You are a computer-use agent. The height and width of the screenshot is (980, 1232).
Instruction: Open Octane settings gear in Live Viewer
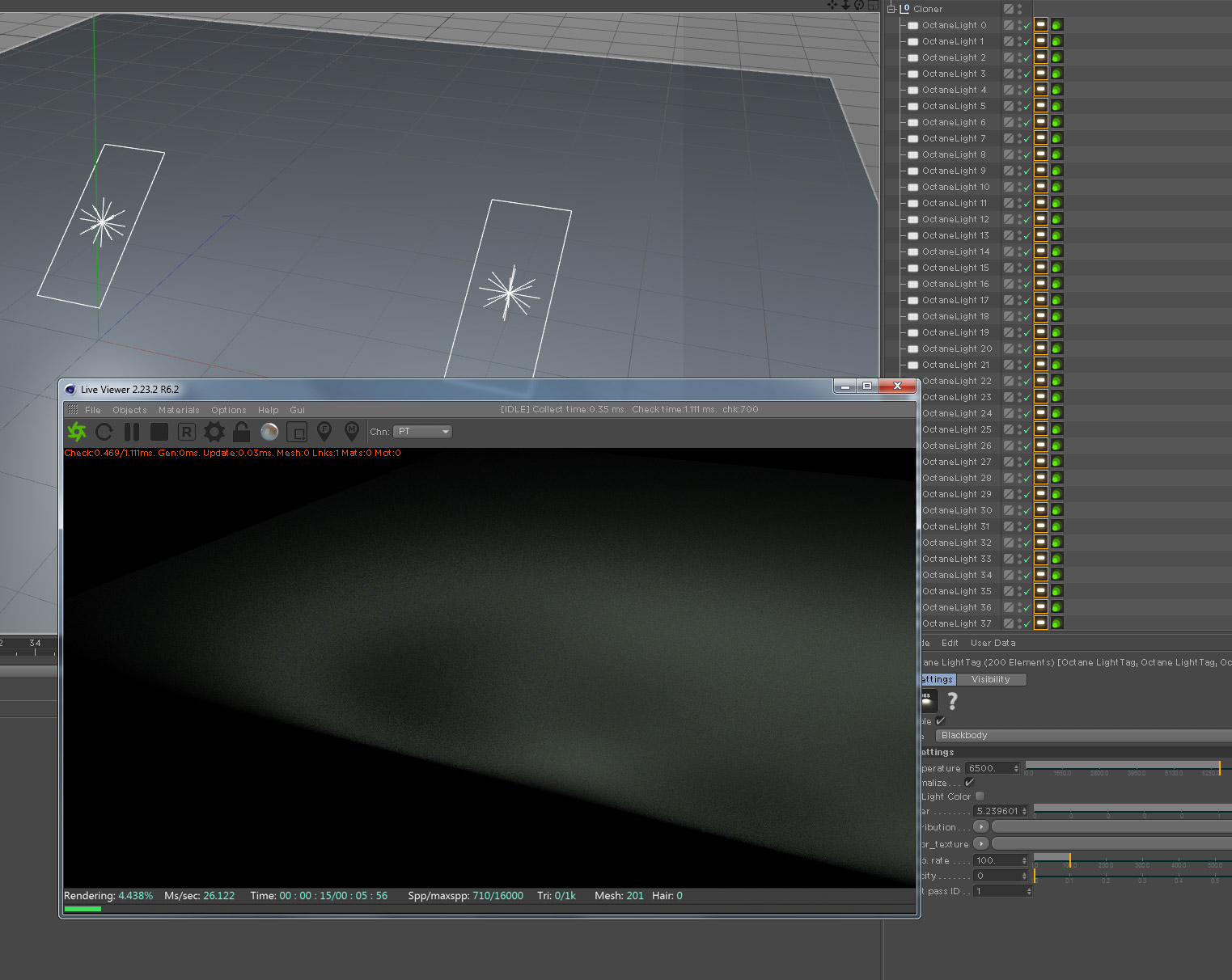[x=214, y=432]
